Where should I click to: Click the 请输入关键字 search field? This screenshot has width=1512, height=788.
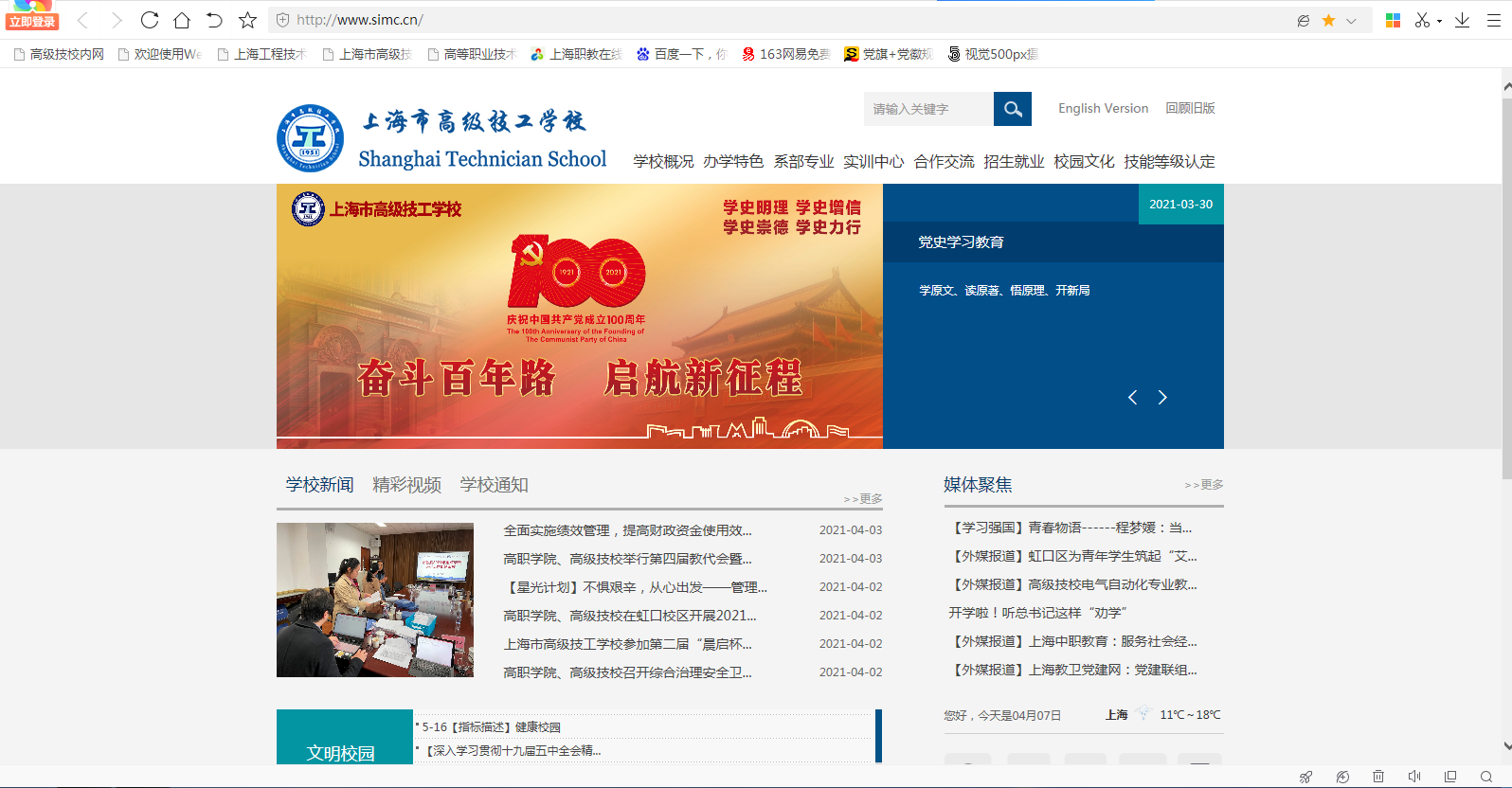[928, 109]
